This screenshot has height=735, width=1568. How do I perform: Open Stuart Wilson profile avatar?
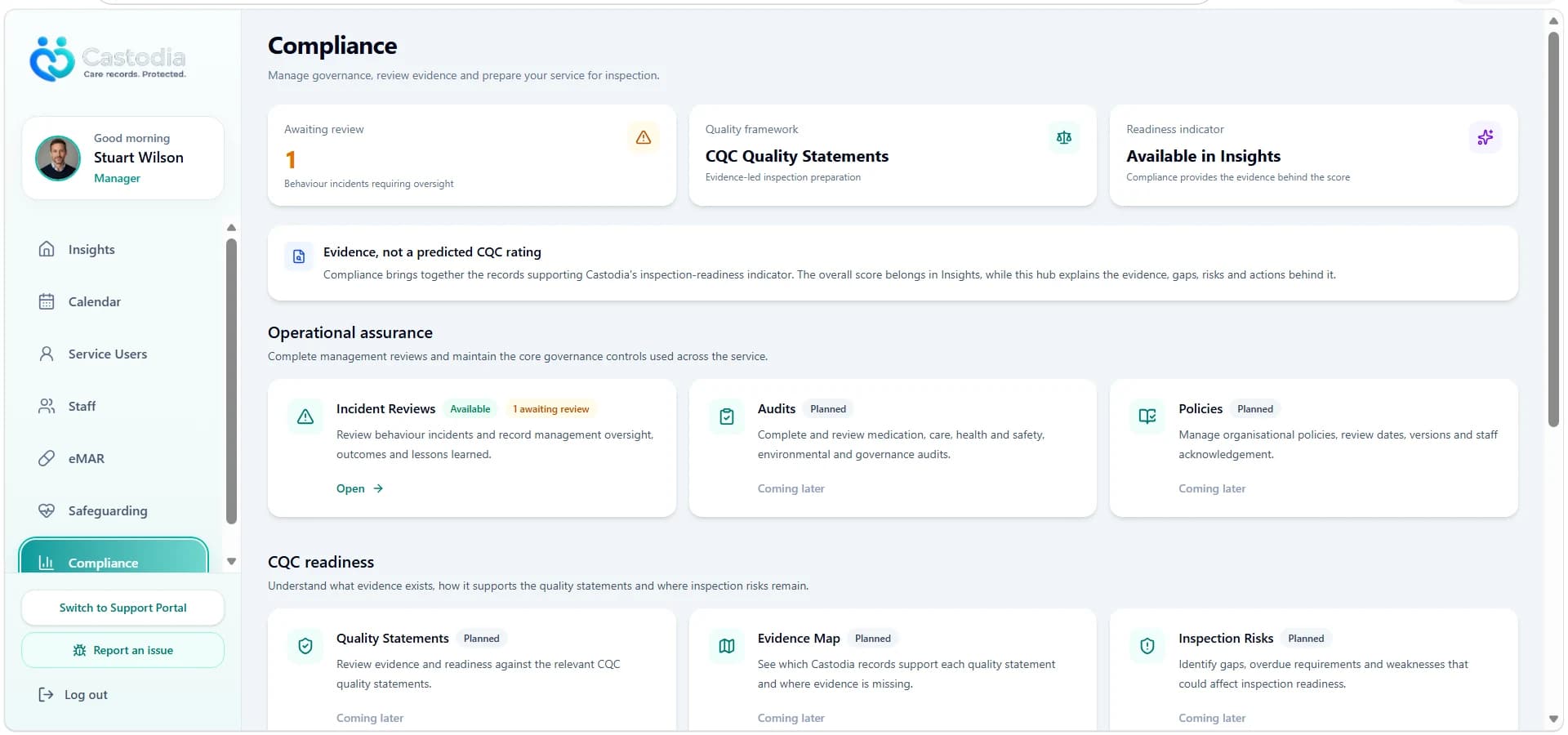58,158
